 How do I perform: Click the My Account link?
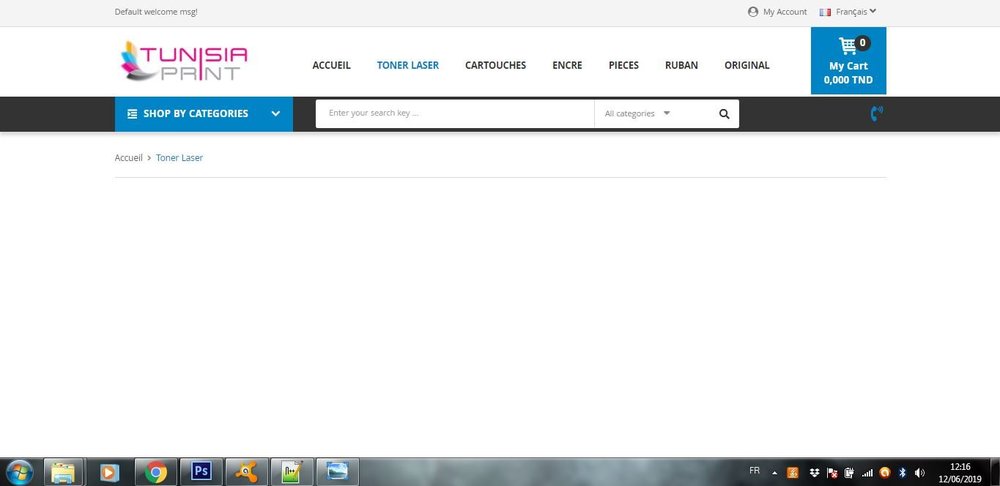pos(785,11)
